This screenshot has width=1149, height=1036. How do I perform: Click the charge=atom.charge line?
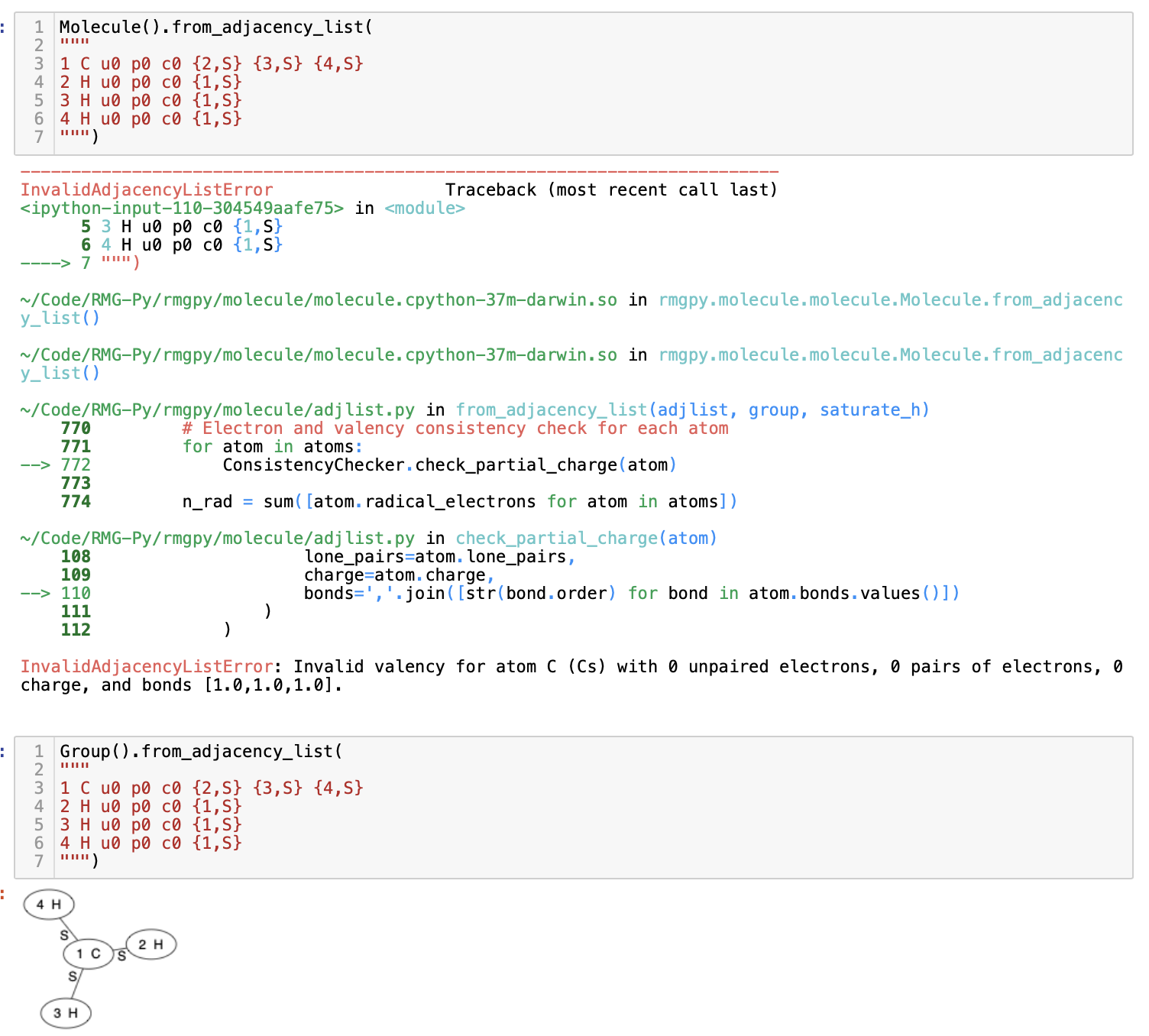point(399,575)
